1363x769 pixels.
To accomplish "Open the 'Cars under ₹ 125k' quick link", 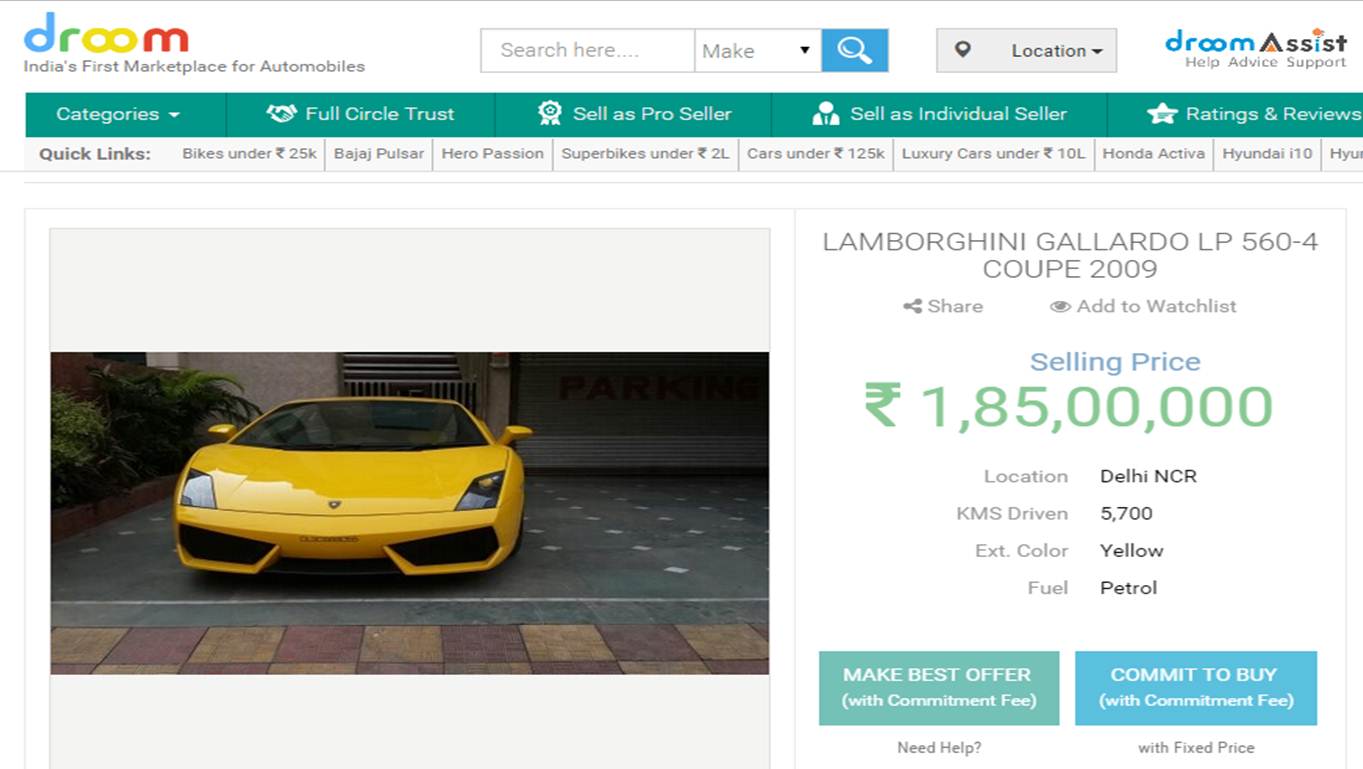I will pos(815,154).
